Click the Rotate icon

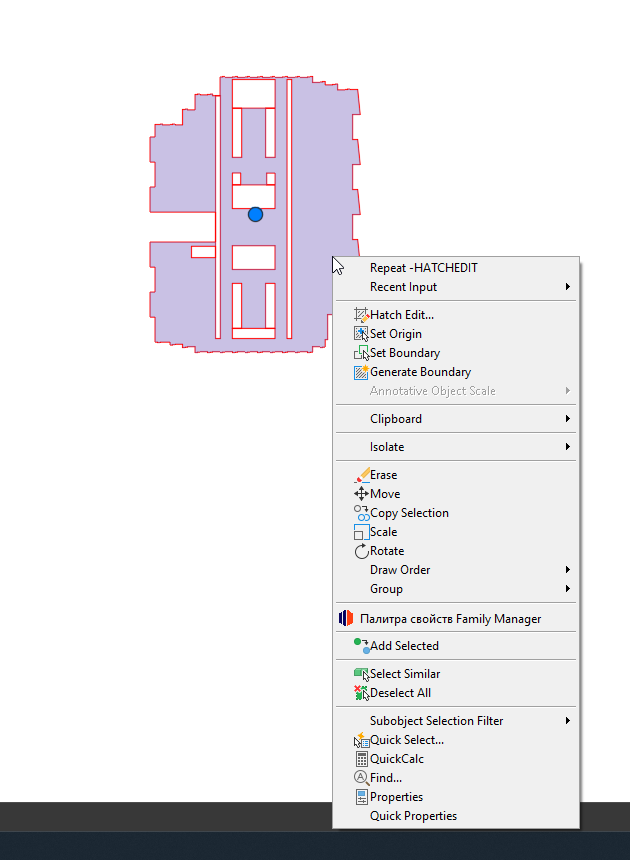coord(361,551)
